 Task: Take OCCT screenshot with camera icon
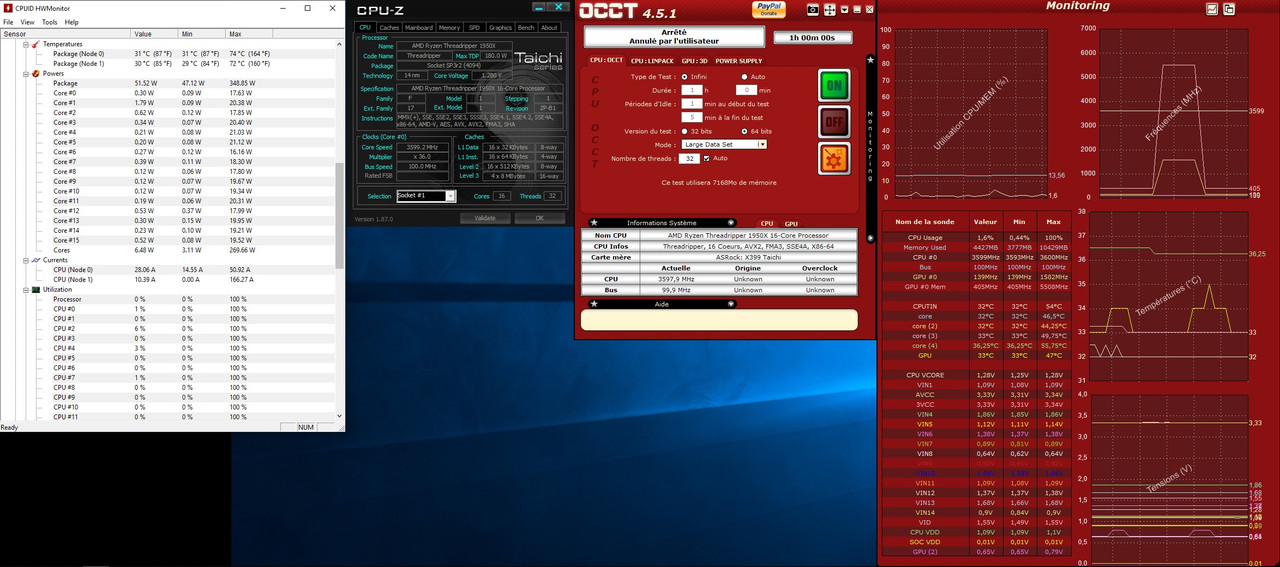(813, 10)
